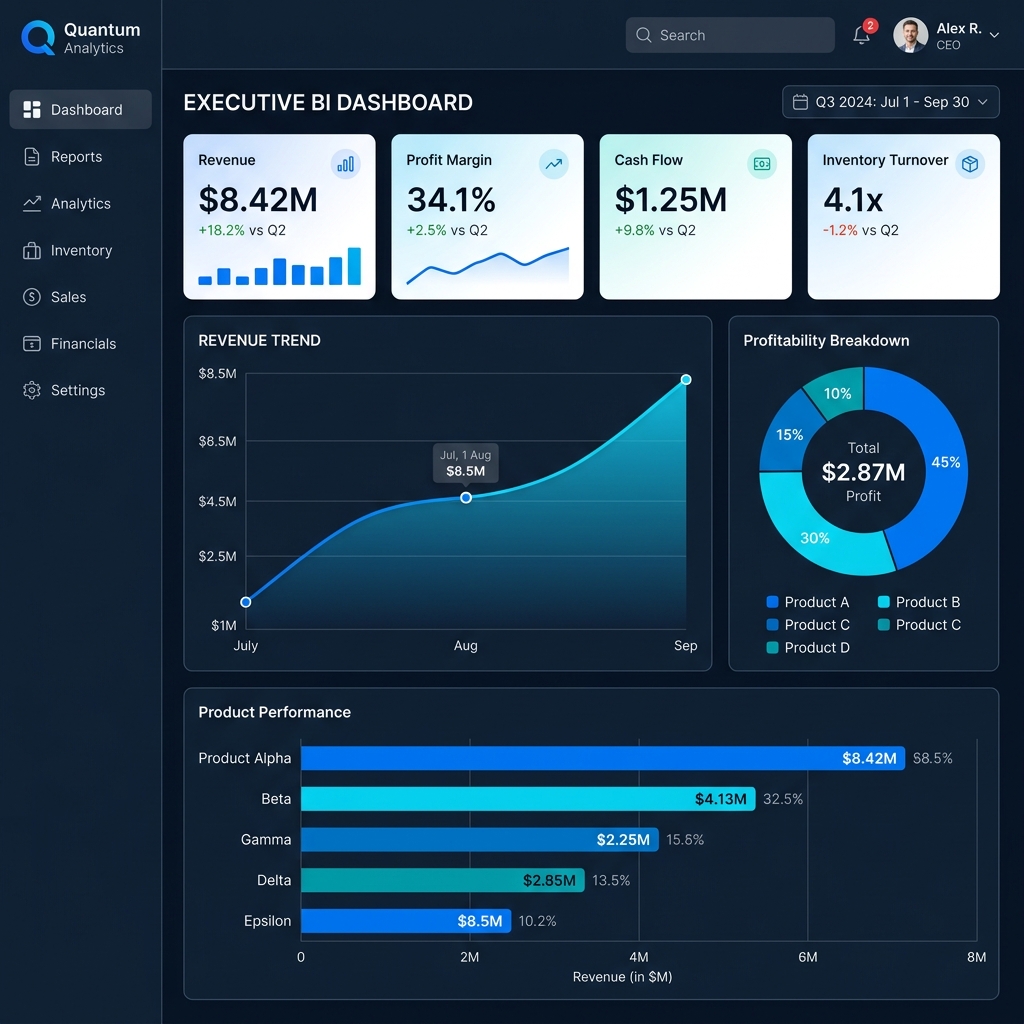Click the Profitability Breakdown title

pyautogui.click(x=826, y=340)
